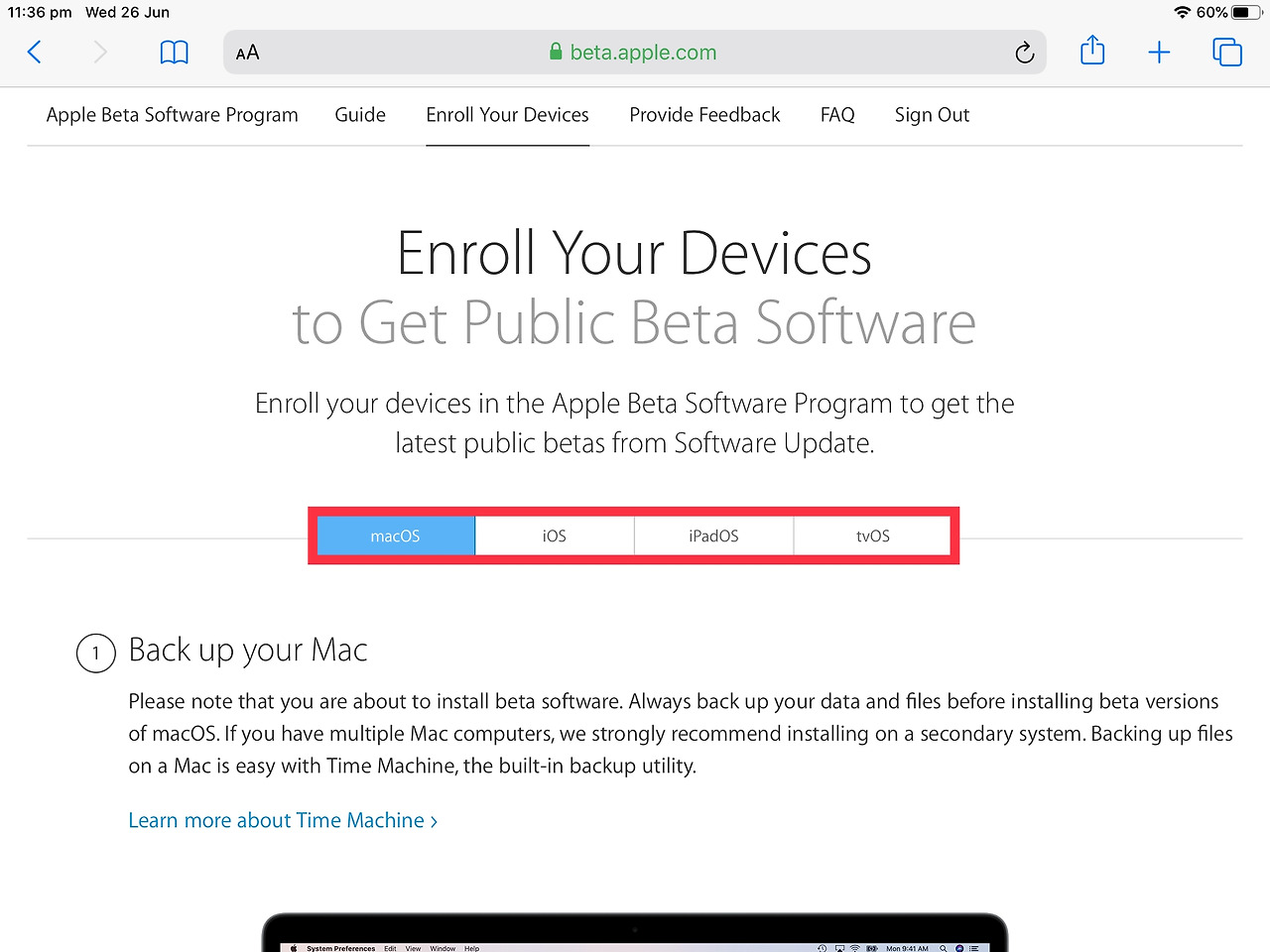Tap the beta.apple.com address field
1270x952 pixels.
(635, 53)
